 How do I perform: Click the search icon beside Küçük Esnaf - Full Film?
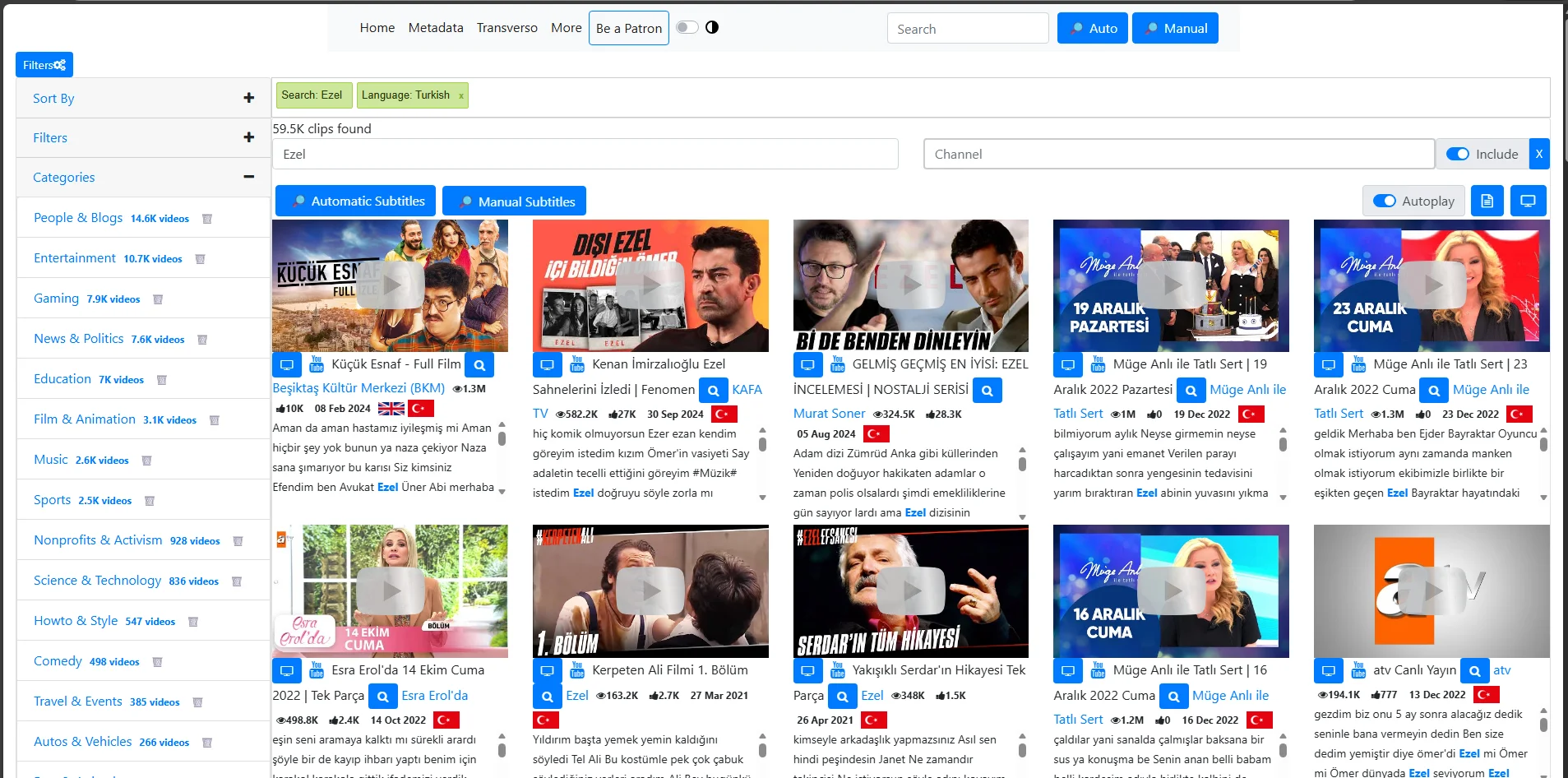479,364
